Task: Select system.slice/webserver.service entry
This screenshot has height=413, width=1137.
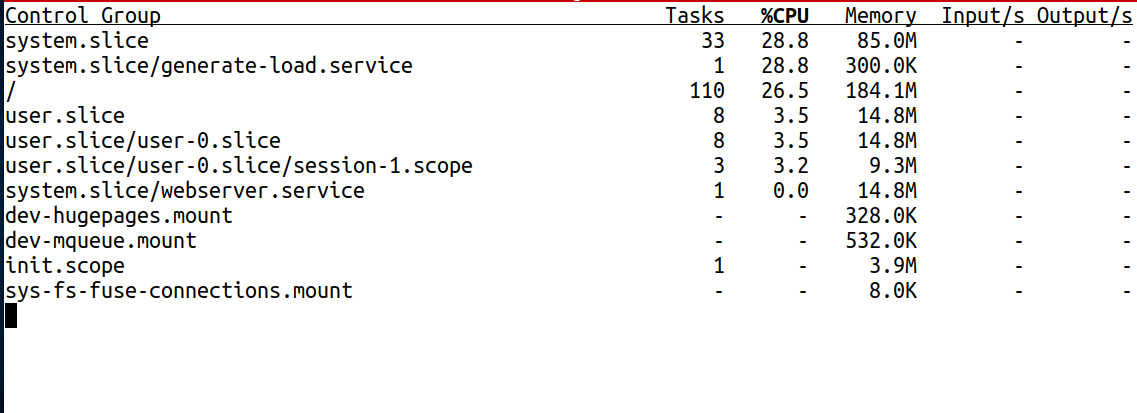Action: coord(185,191)
